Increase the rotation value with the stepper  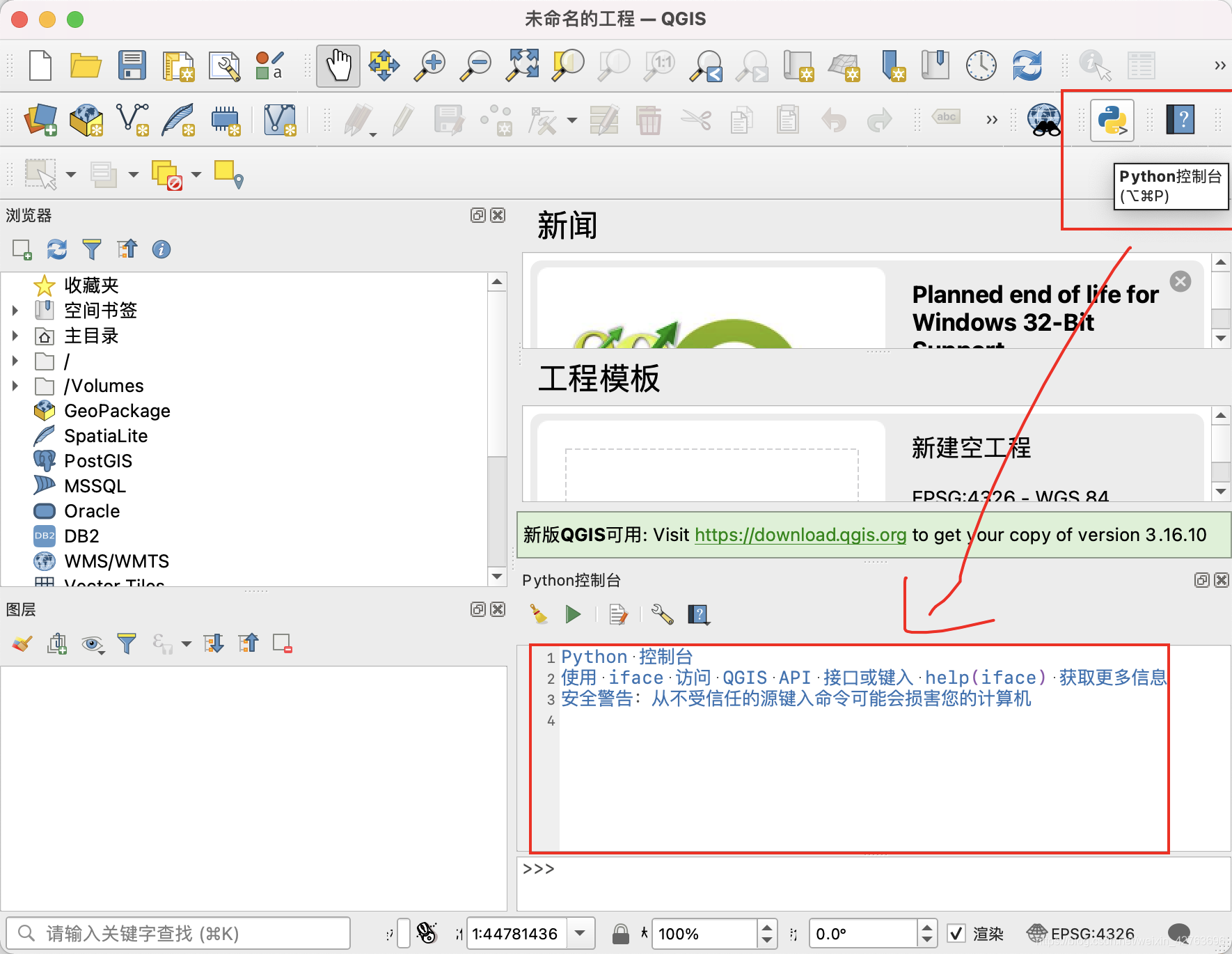coord(926,928)
